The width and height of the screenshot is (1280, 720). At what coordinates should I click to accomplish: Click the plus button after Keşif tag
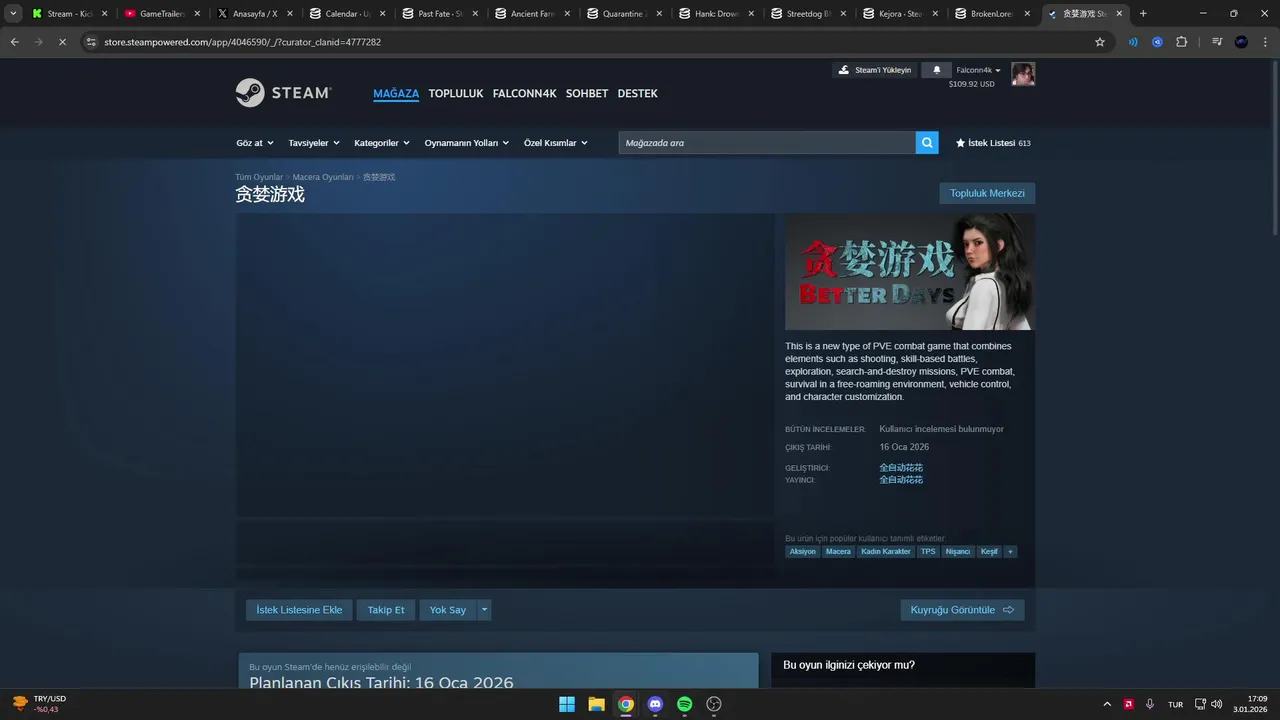click(1010, 552)
